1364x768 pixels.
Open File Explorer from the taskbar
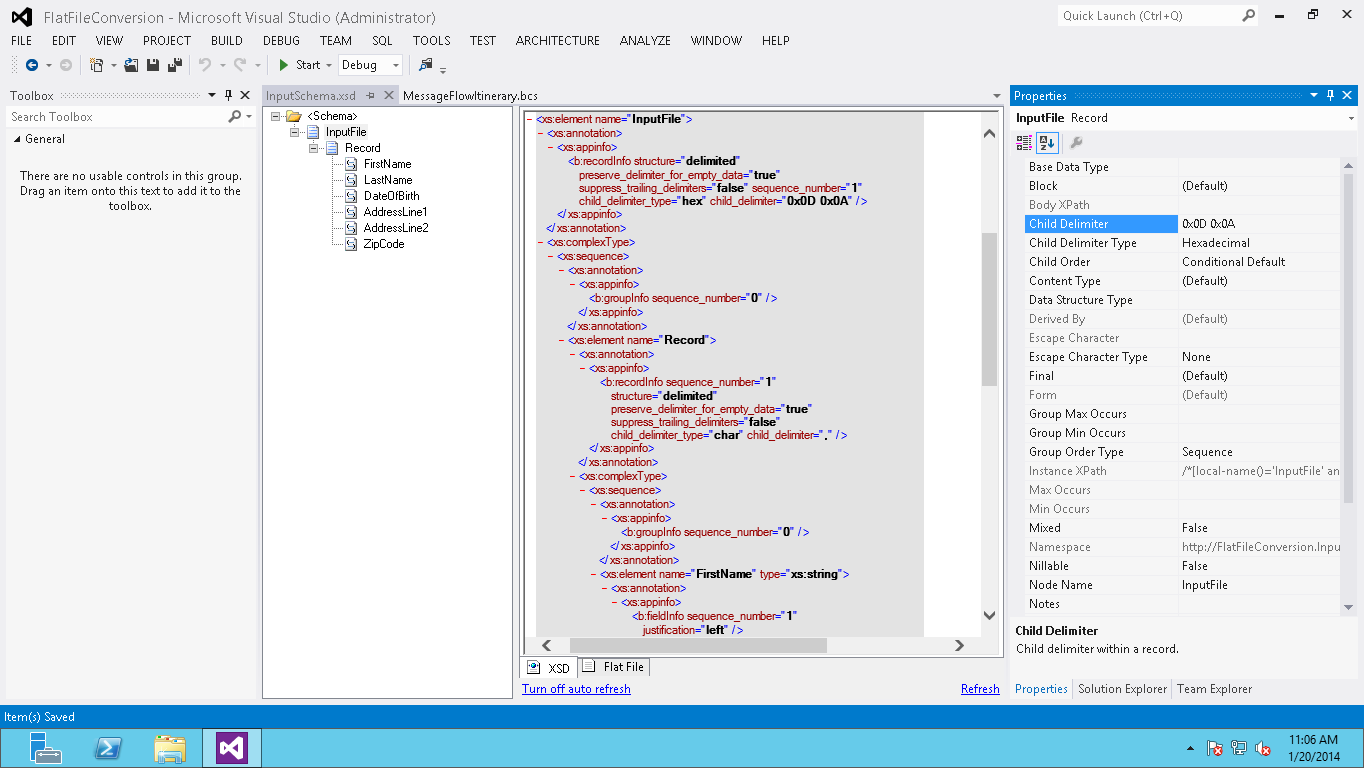(x=170, y=747)
